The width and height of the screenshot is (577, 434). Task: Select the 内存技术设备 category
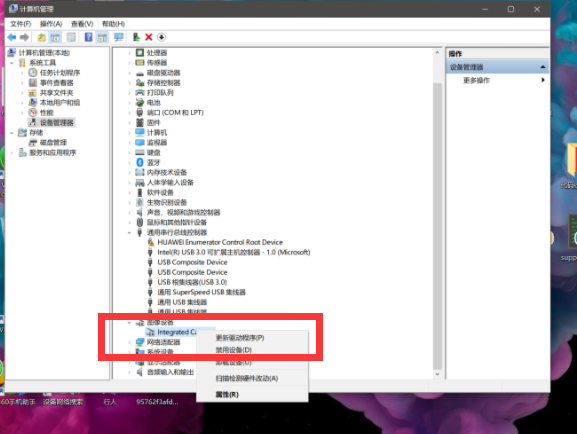(x=167, y=172)
